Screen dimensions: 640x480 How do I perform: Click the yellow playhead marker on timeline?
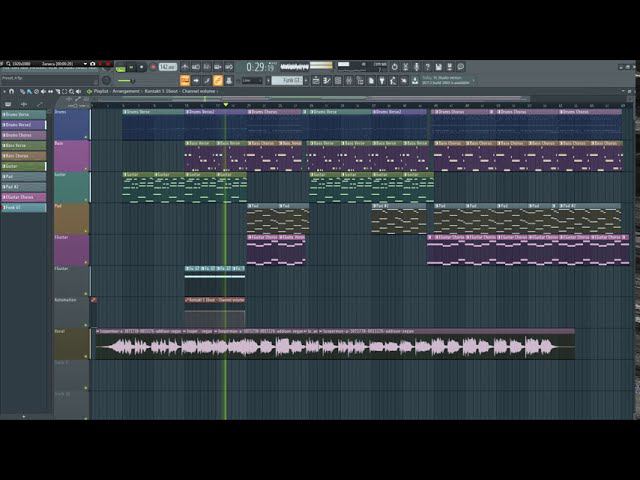tap(226, 105)
